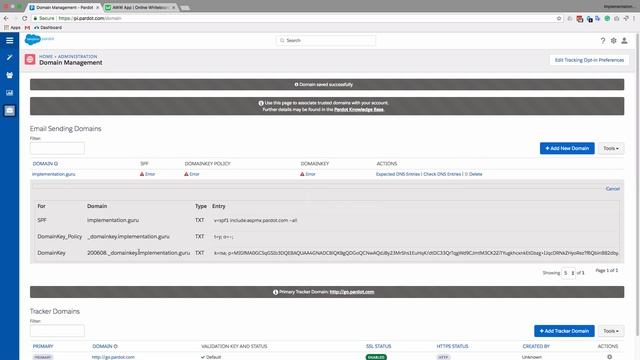The width and height of the screenshot is (640, 360).
Task: Close the Domain Management browser tab
Action: tap(98, 8)
